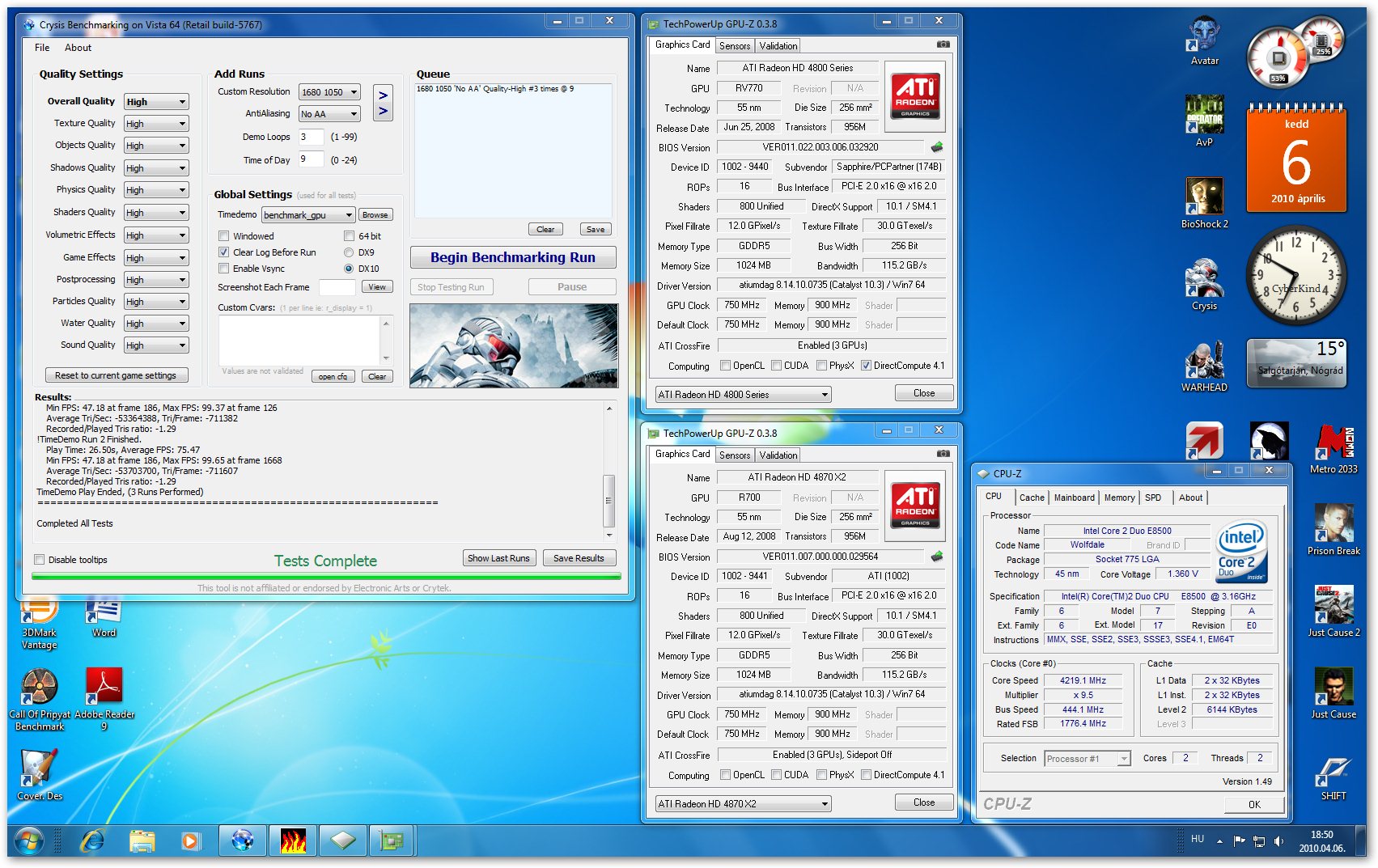Viewport: 1378px width, 868px height.
Task: Open Windows Explorer folder on taskbar
Action: click(x=142, y=841)
